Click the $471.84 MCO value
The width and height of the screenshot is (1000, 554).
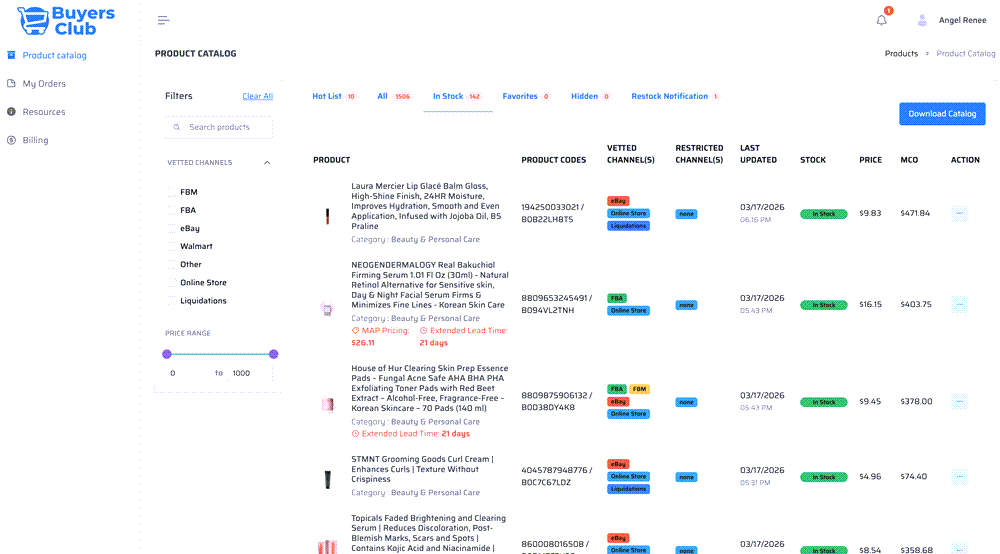915,214
